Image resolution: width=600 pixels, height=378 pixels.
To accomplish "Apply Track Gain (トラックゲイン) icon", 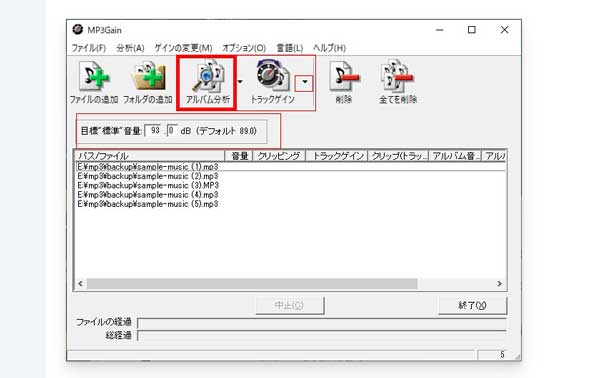I will (x=272, y=76).
